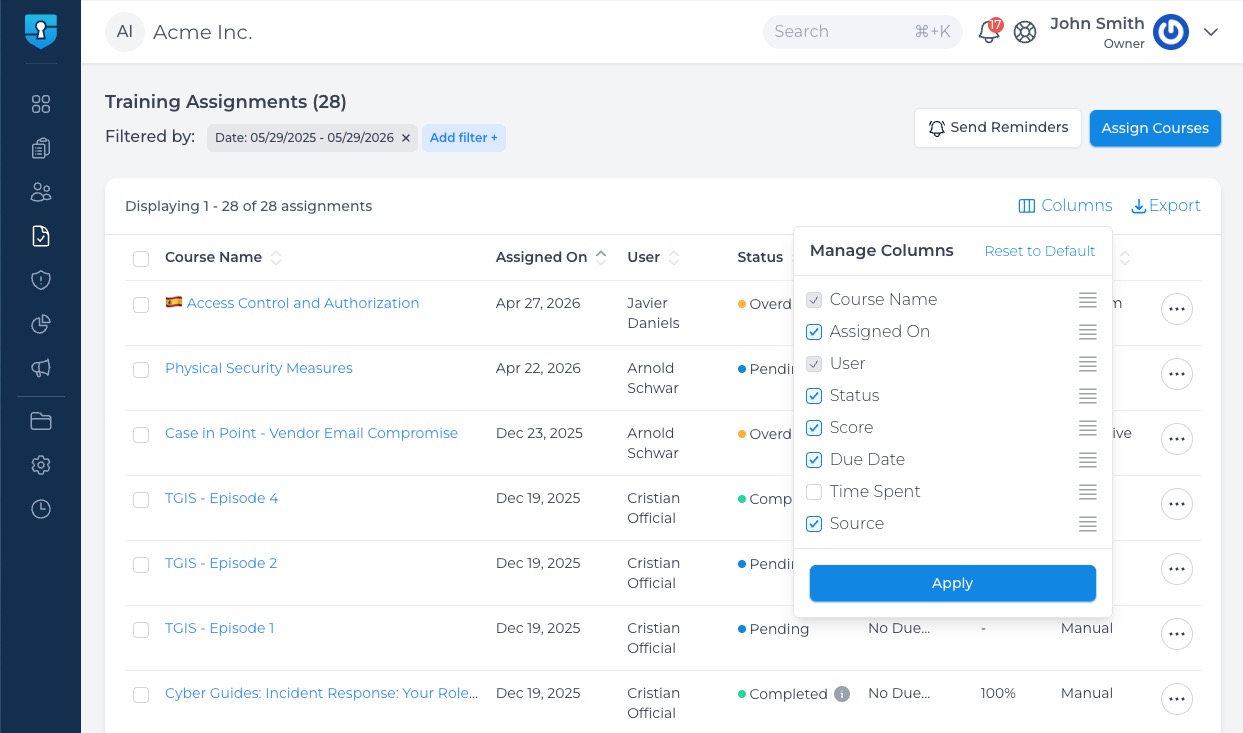Open the dashboard grid icon in sidebar
The height and width of the screenshot is (733, 1243).
41,104
